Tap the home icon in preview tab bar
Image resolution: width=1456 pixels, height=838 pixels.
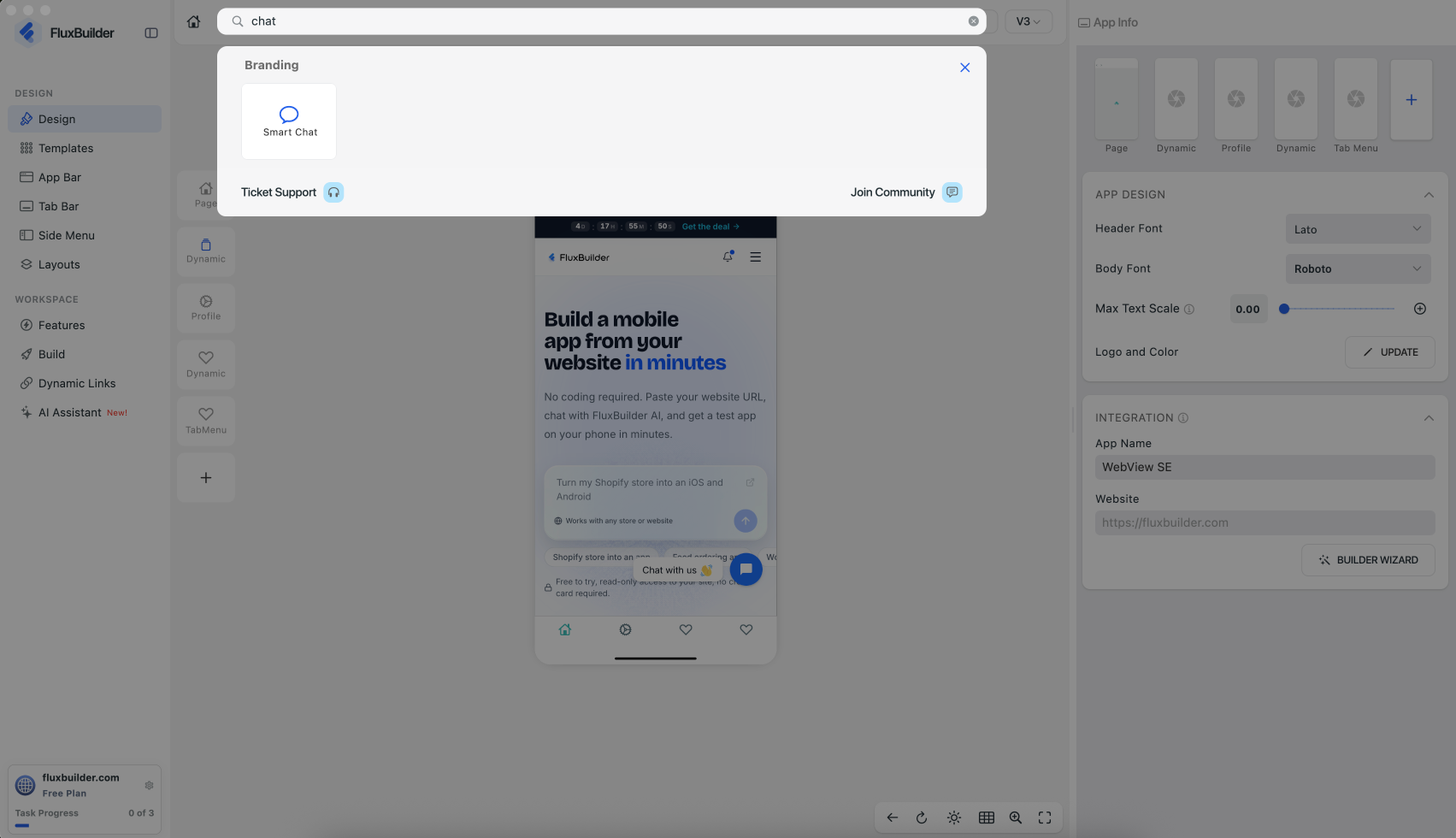565,630
